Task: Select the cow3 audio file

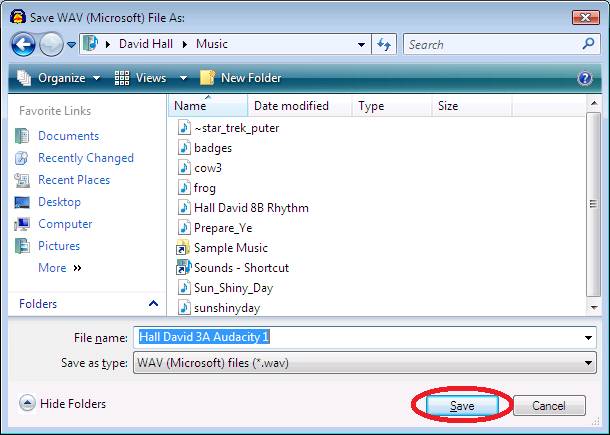Action: pos(200,168)
